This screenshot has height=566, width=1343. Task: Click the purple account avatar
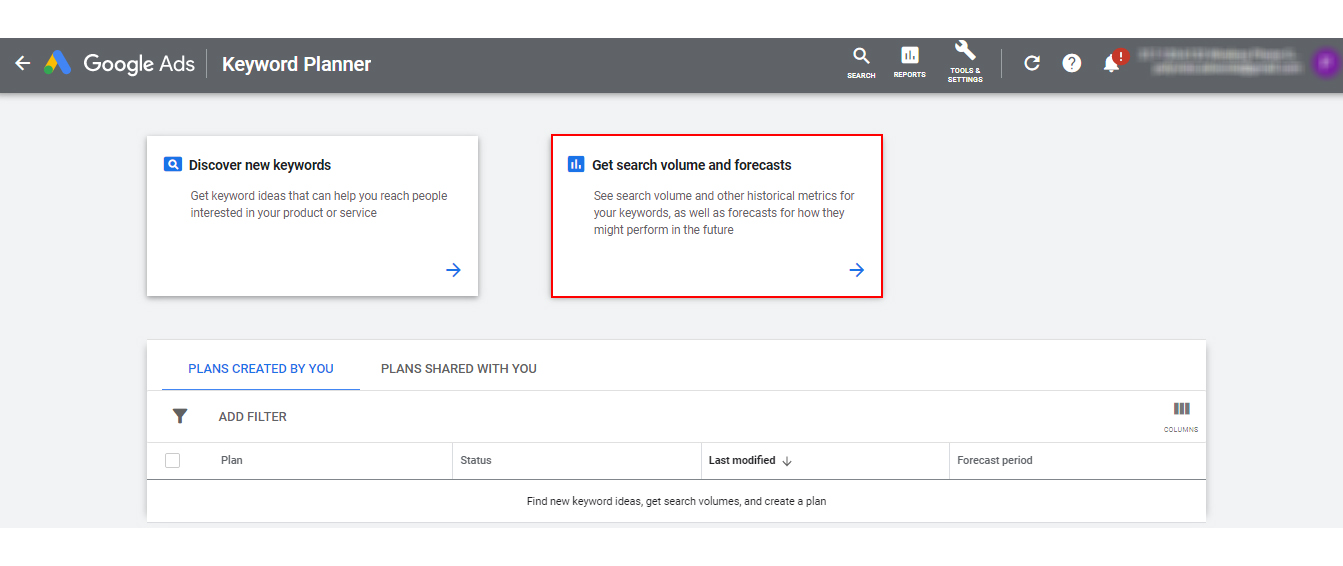(x=1326, y=62)
